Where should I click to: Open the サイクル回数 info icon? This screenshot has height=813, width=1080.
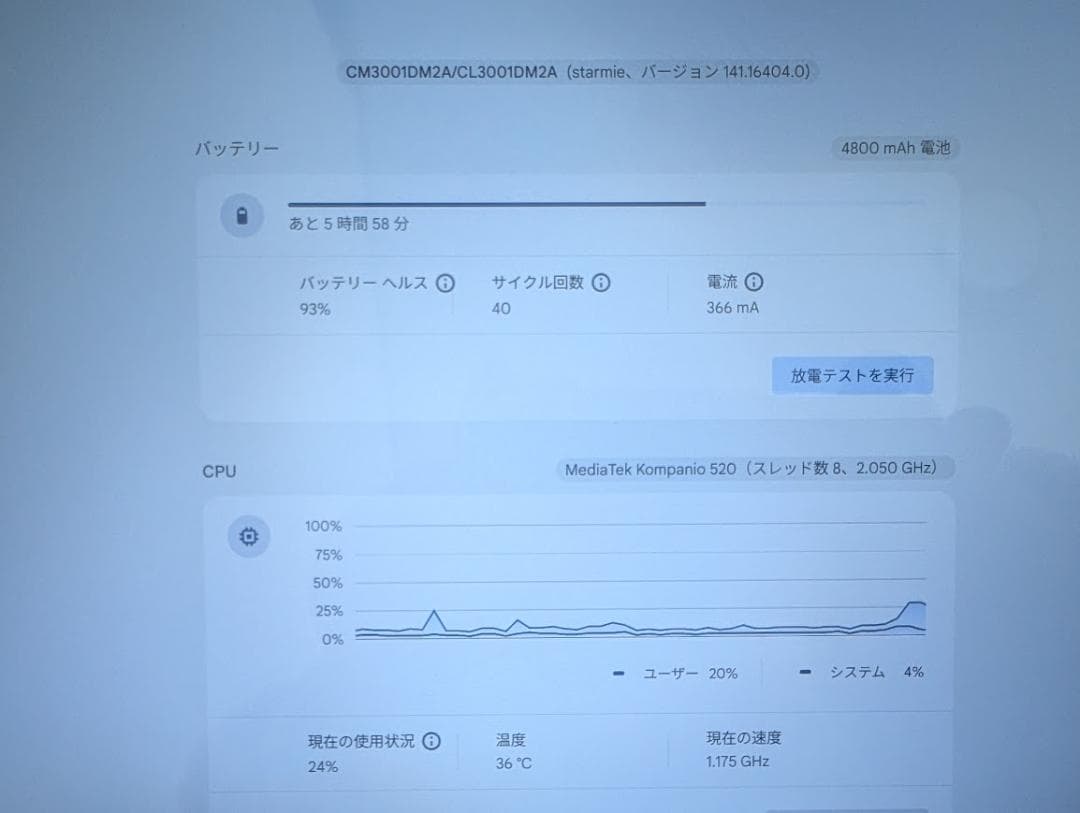[601, 283]
